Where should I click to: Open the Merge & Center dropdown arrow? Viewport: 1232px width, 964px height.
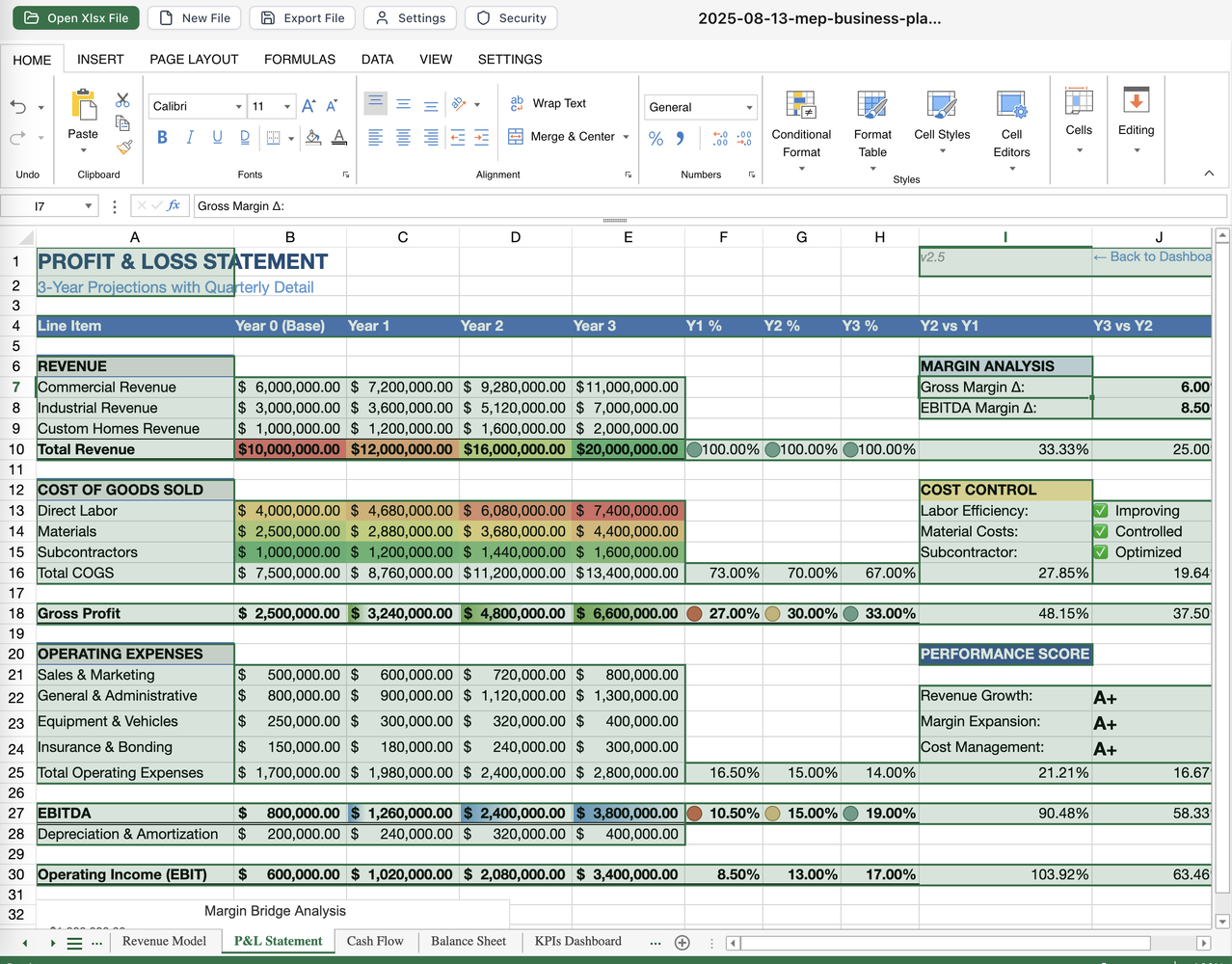[626, 137]
